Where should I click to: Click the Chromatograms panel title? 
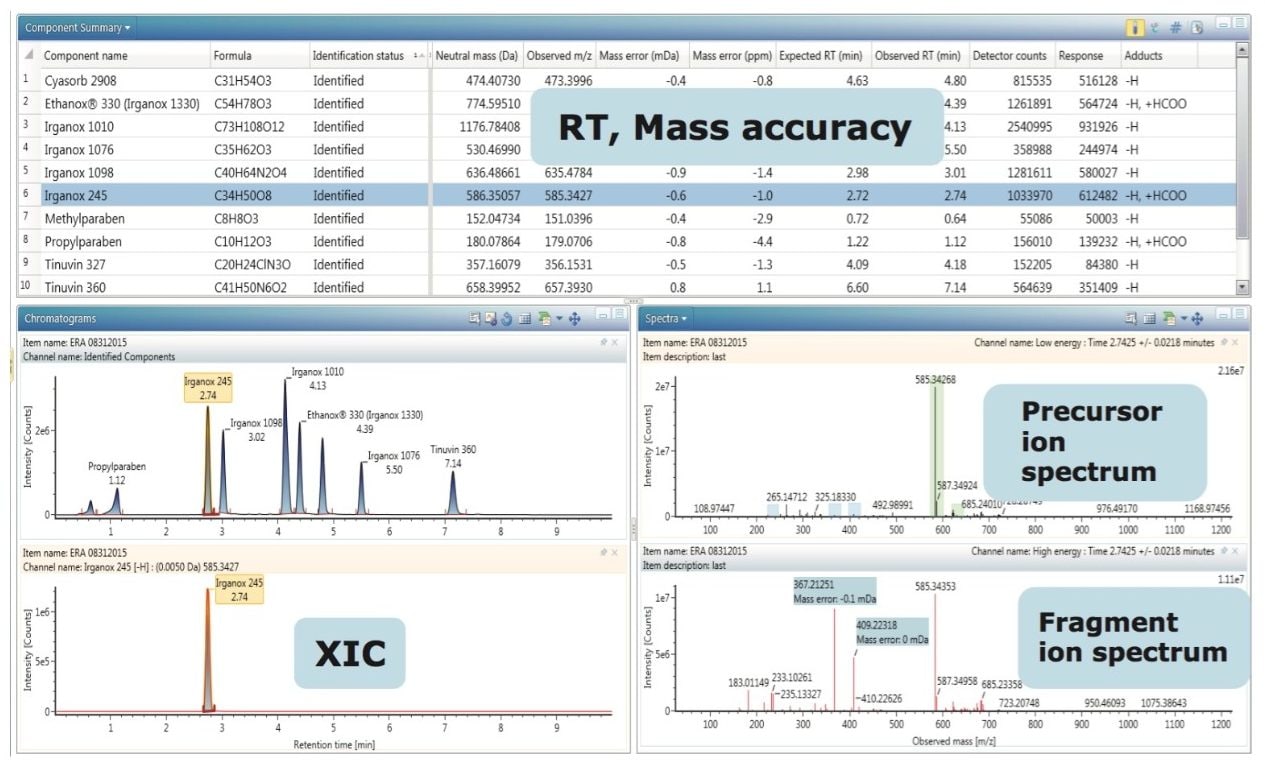pyautogui.click(x=61, y=319)
